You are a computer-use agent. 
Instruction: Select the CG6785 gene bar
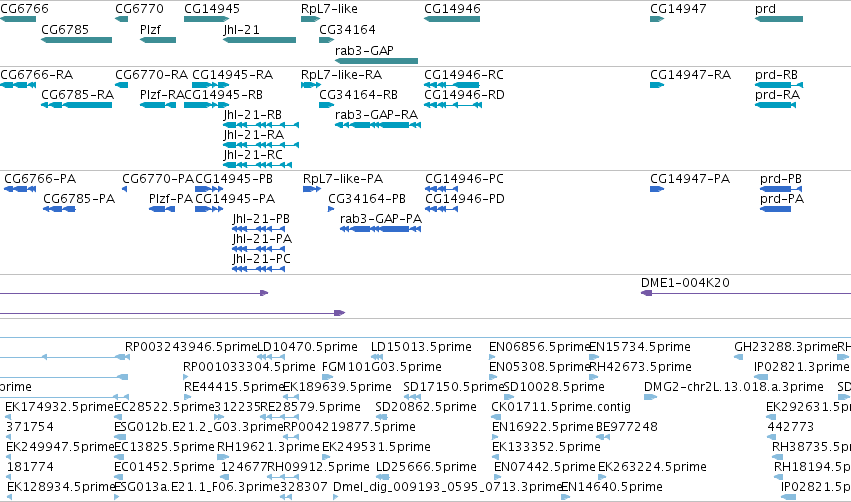tap(77, 40)
